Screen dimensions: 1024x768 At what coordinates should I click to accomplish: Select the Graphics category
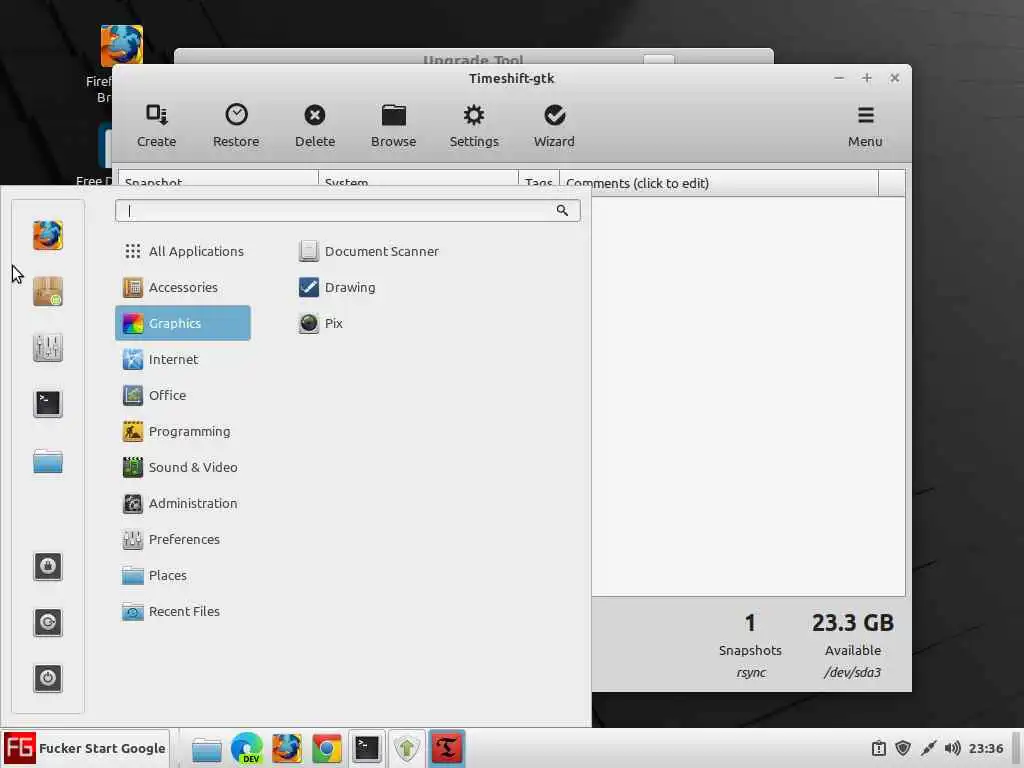(183, 323)
